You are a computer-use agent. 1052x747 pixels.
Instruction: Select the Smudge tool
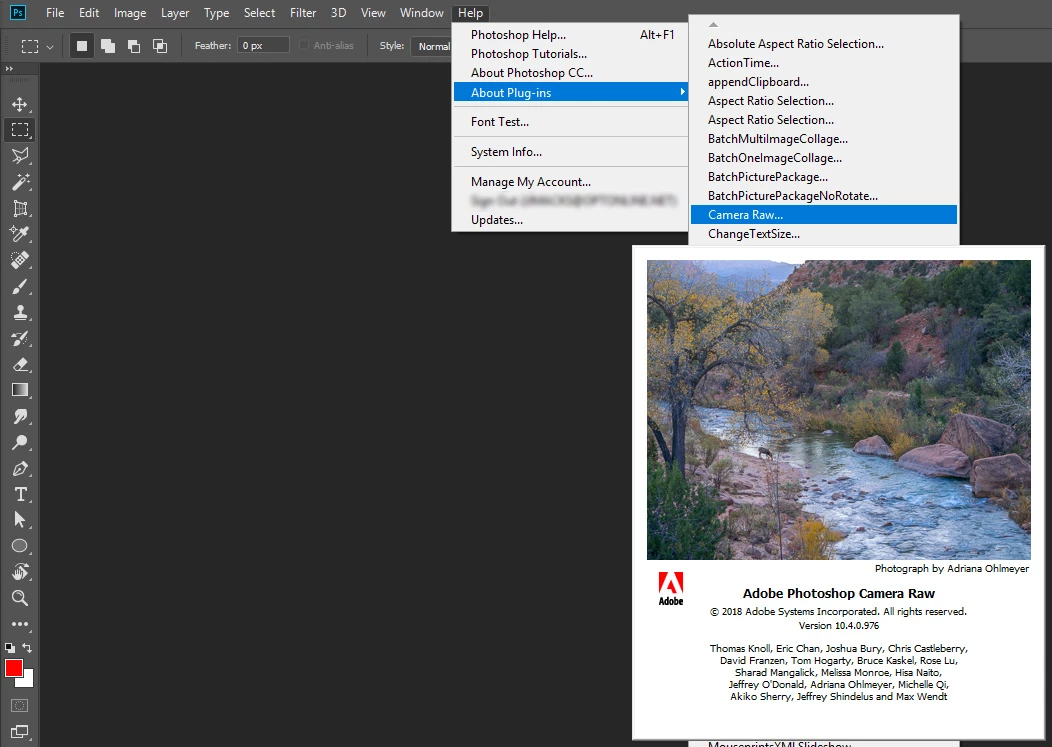(x=19, y=416)
